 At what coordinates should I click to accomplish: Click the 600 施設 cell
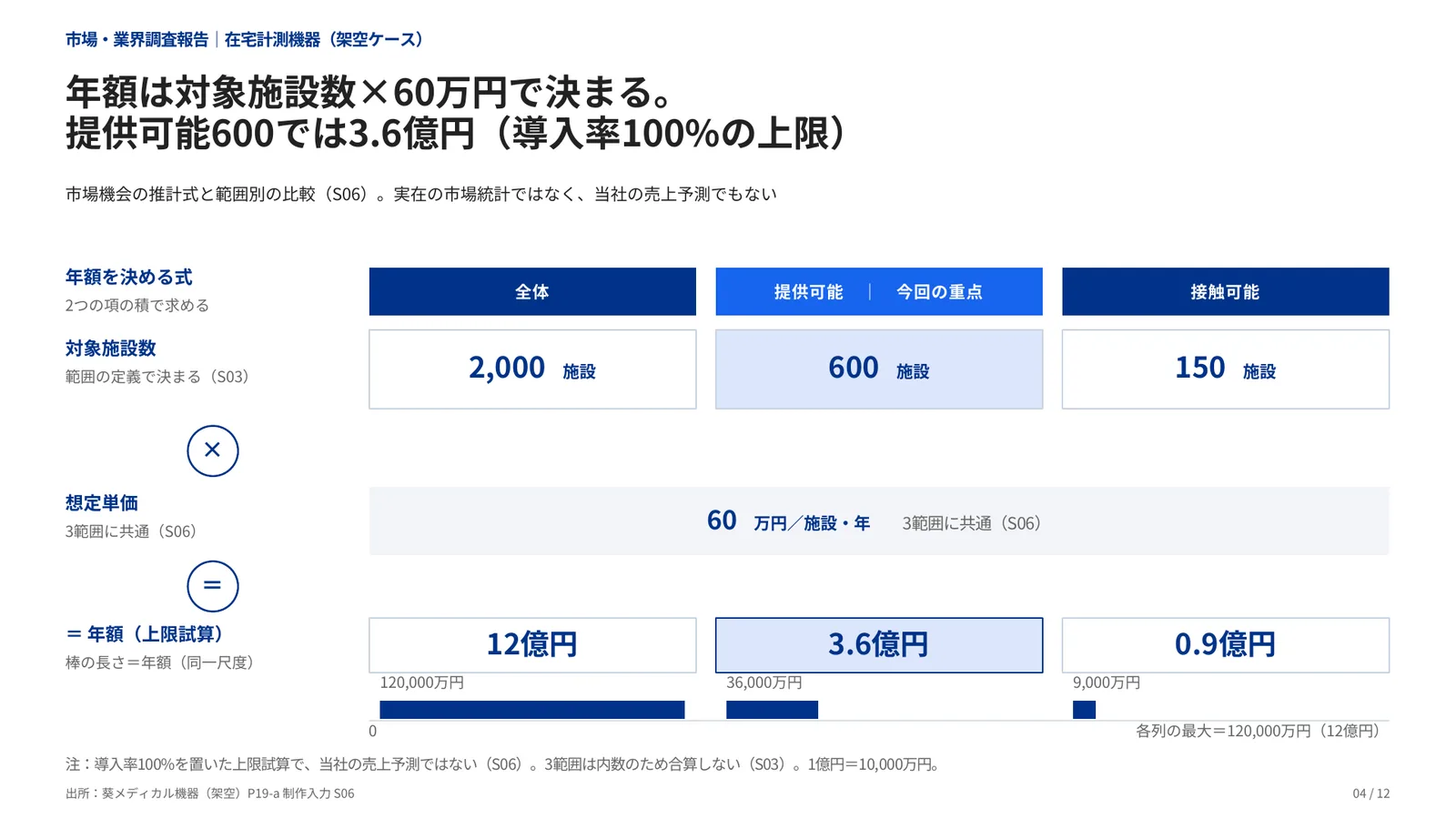tap(879, 369)
